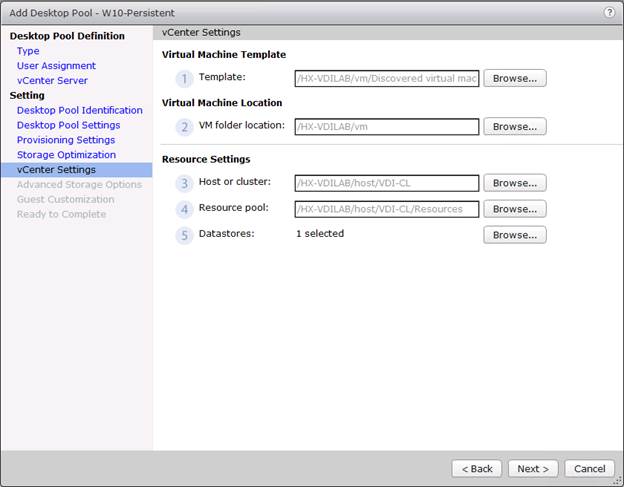
Task: Proceed with the Next button
Action: [x=533, y=469]
